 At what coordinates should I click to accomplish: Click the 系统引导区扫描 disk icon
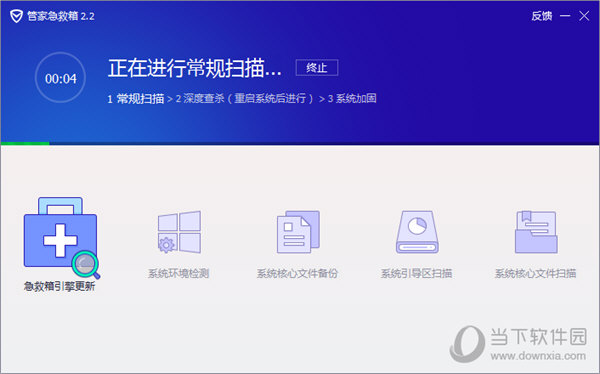click(x=417, y=232)
